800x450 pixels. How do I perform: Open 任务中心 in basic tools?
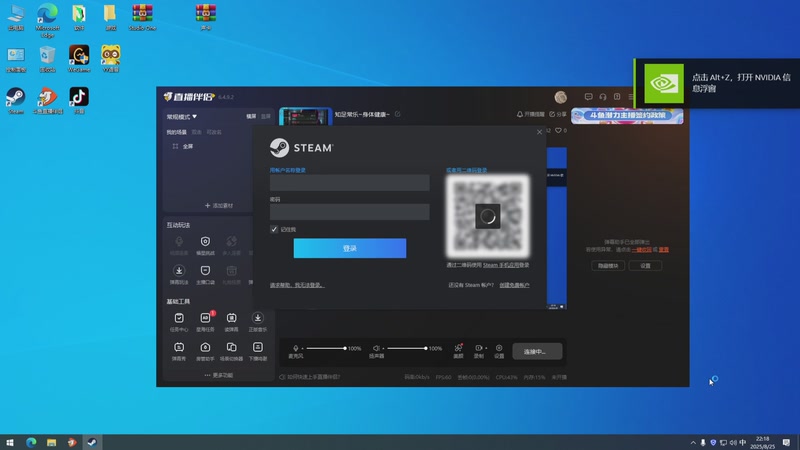[x=179, y=322]
